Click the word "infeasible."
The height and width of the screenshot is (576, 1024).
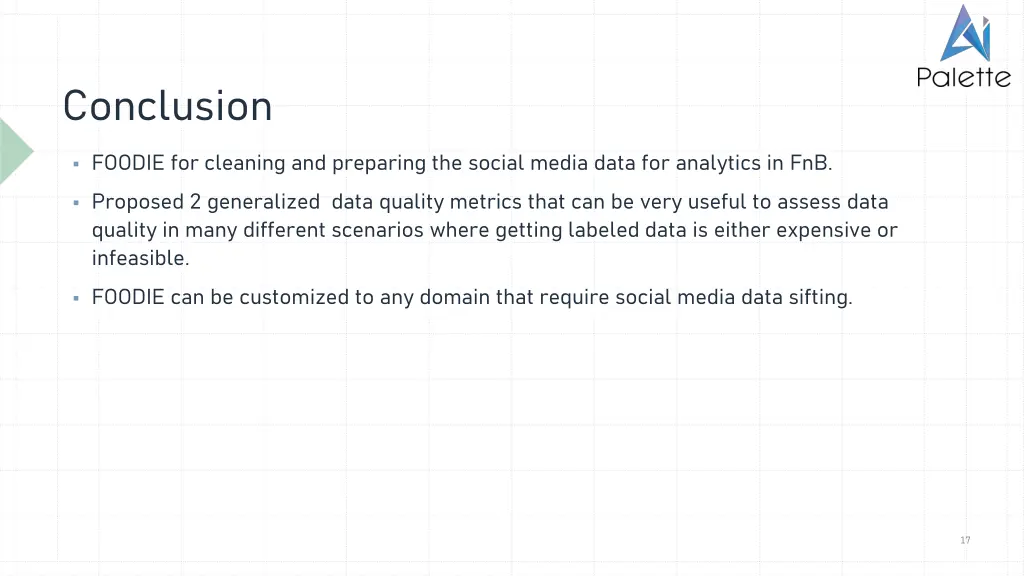coord(140,258)
